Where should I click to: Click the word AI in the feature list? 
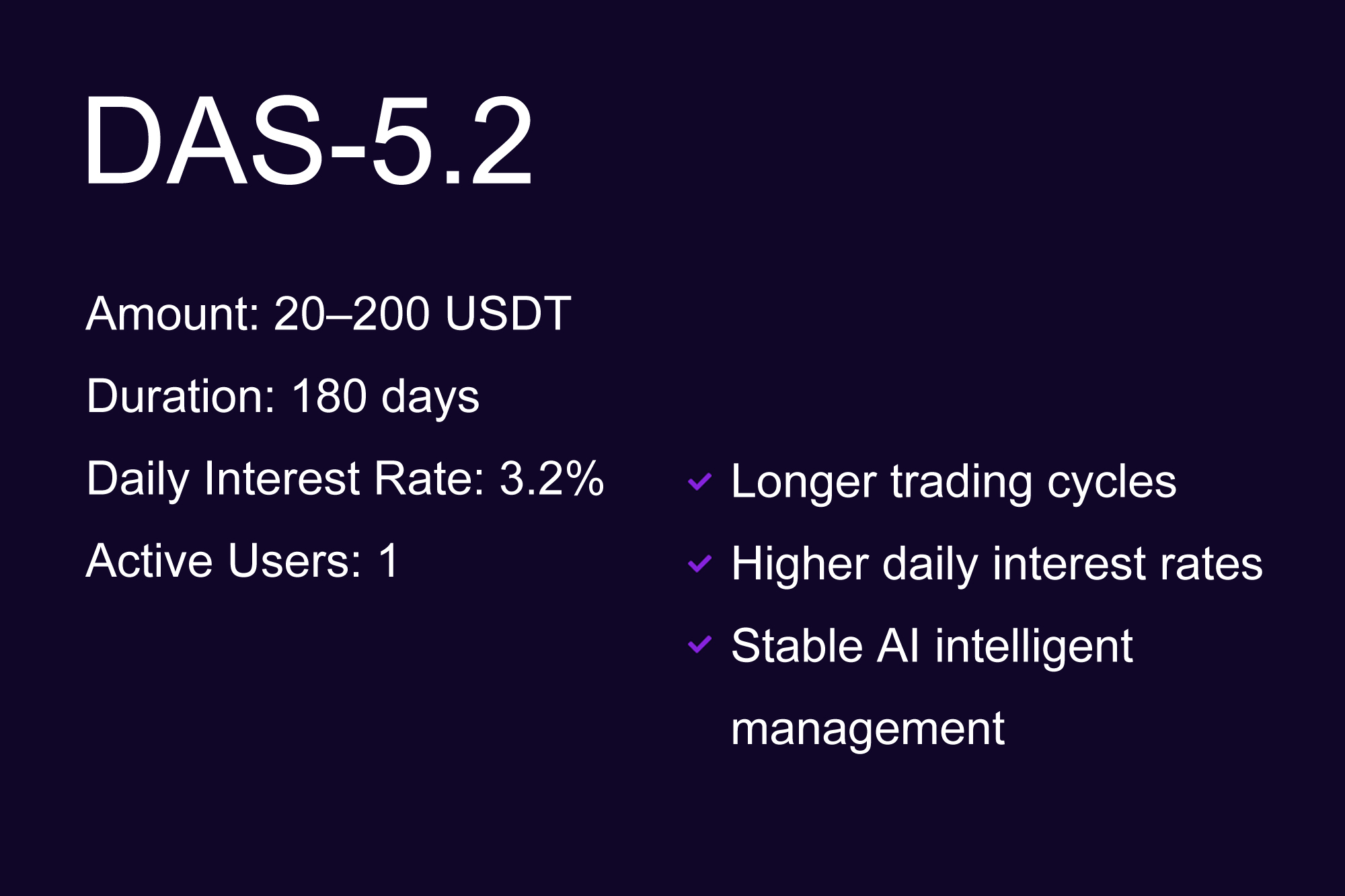[x=898, y=646]
